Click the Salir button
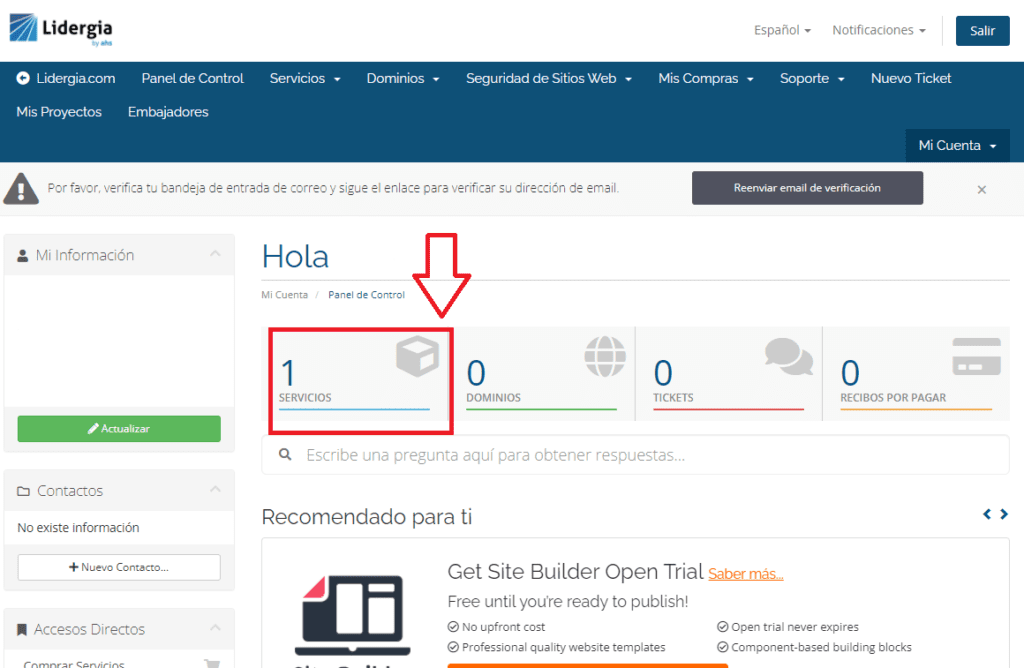 982,31
